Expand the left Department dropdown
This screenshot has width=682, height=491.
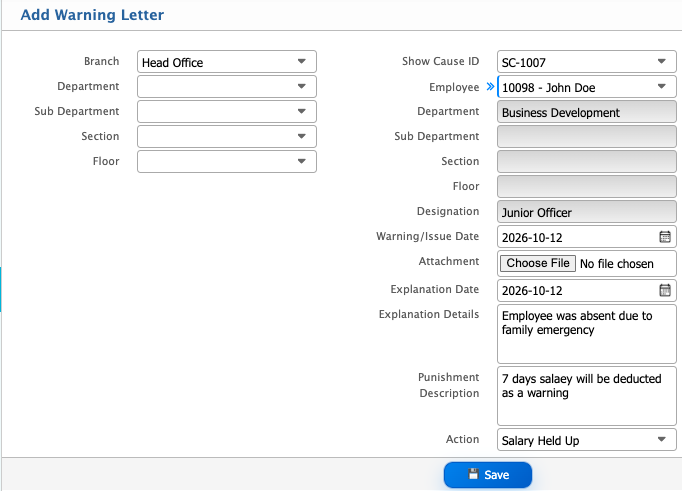click(227, 87)
